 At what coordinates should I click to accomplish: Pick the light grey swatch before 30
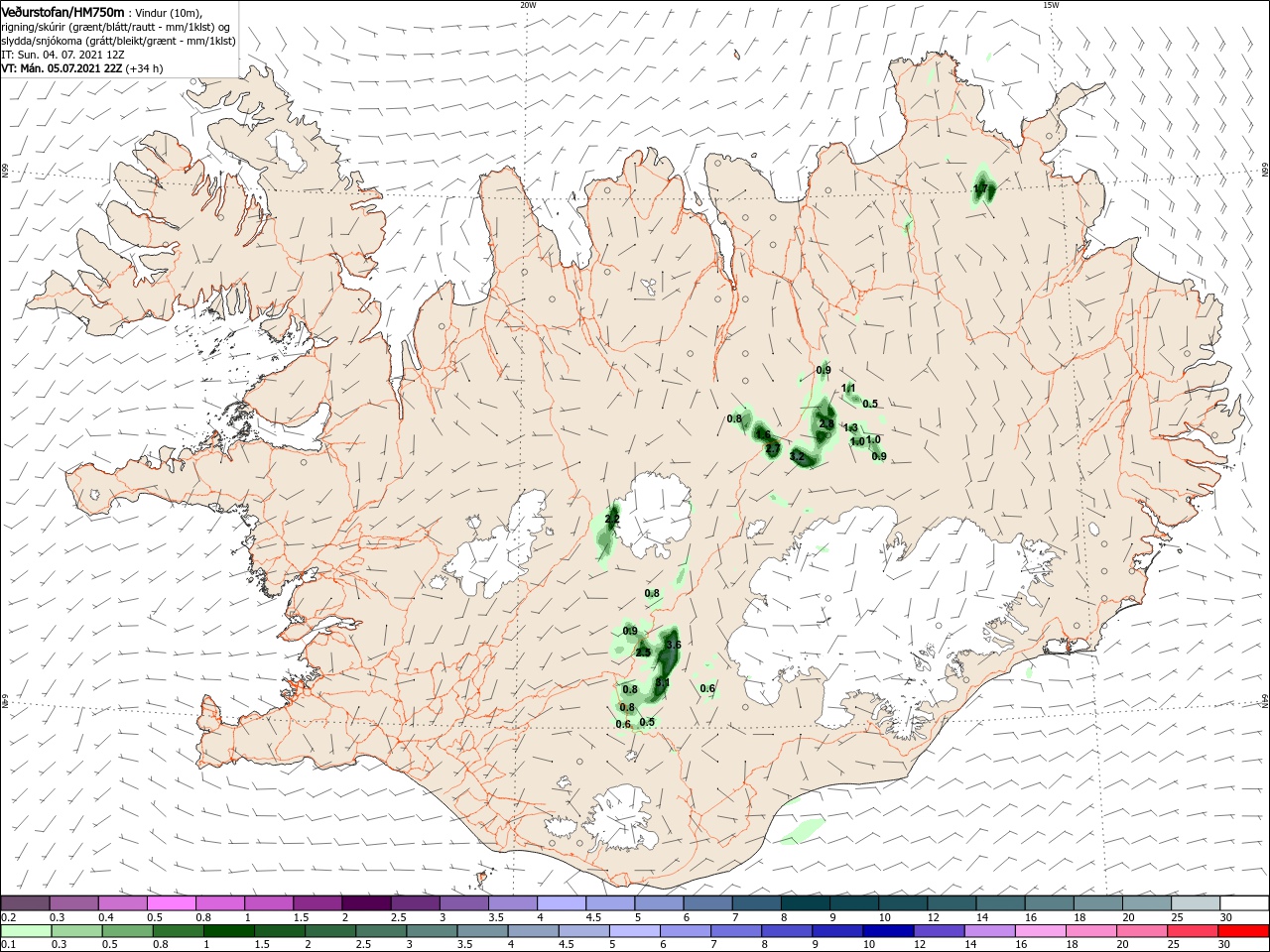(1196, 903)
